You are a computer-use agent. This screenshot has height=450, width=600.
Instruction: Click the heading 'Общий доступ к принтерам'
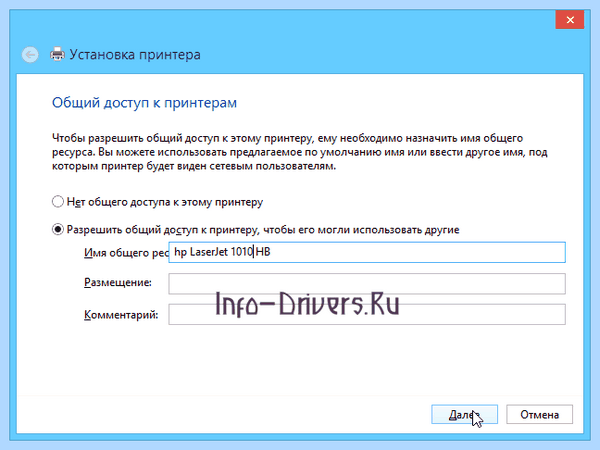click(x=144, y=103)
